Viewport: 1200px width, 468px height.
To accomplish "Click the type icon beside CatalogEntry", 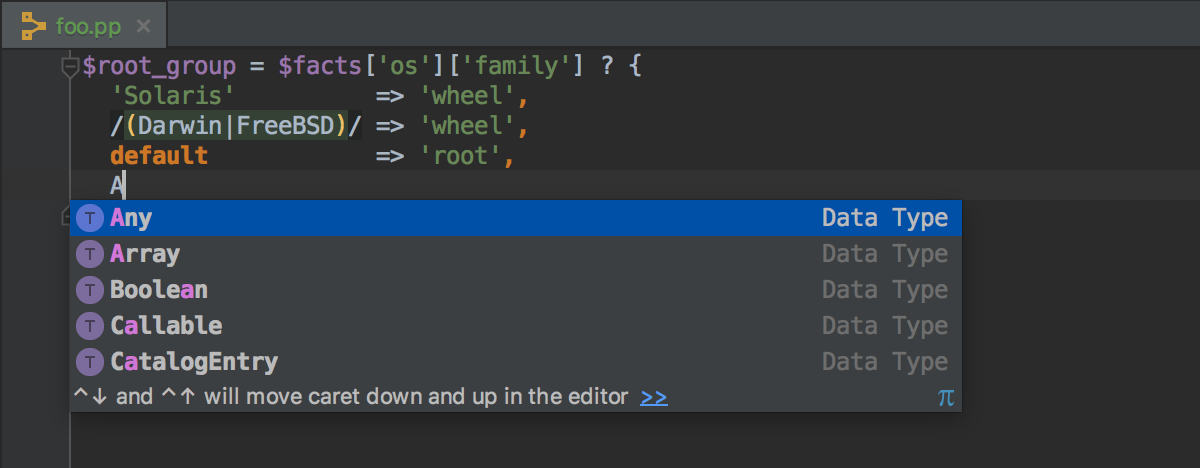I will 90,362.
